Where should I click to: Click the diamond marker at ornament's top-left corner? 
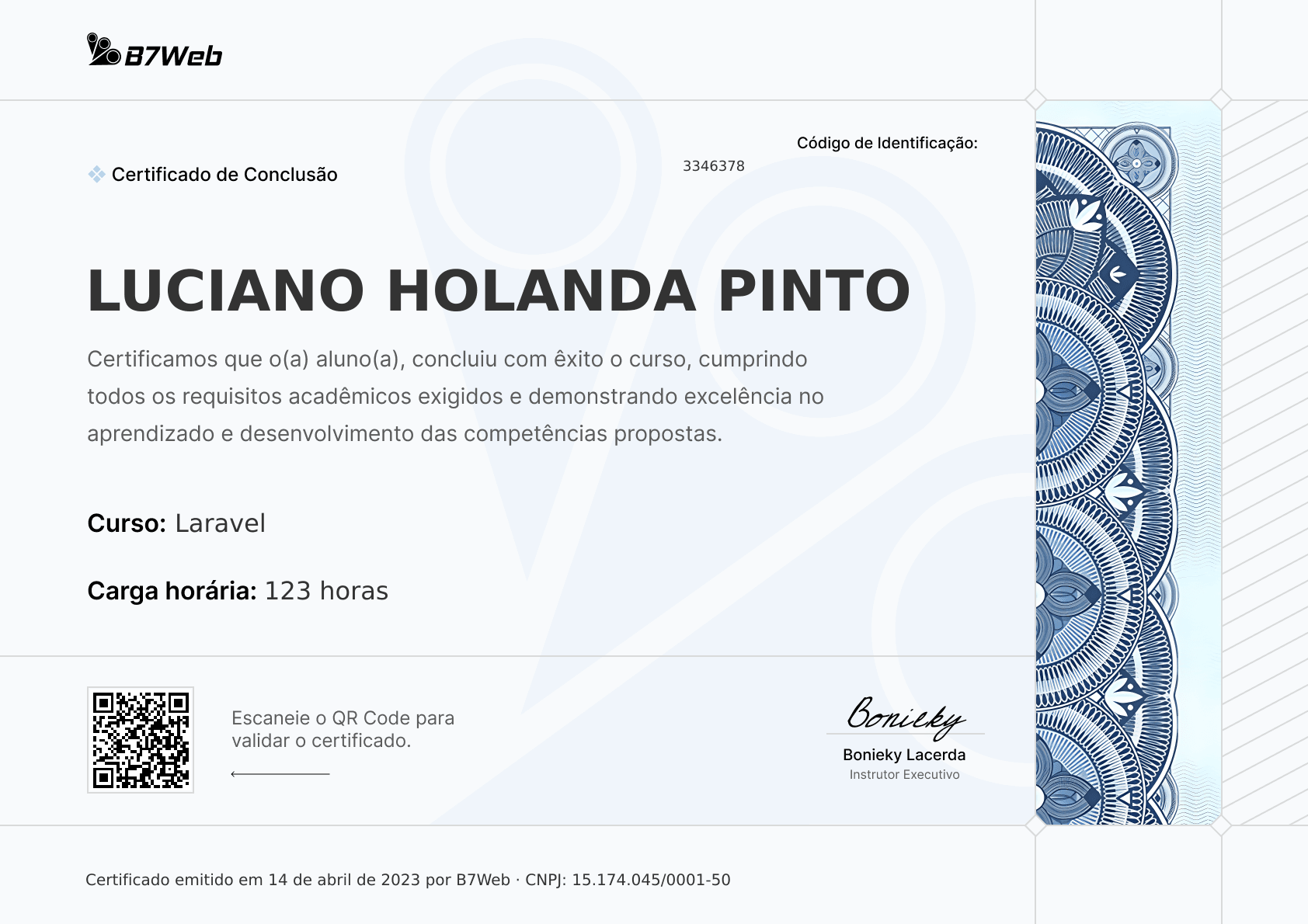(1035, 100)
